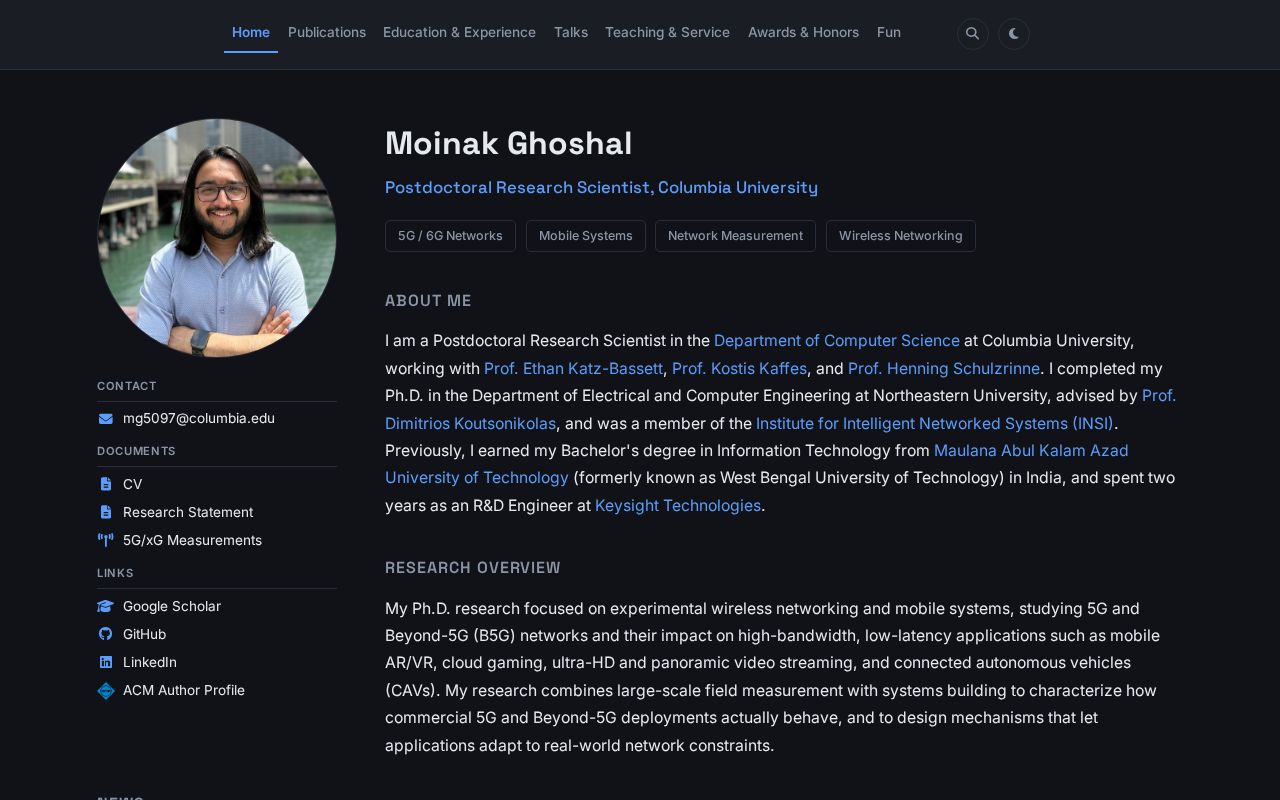Open Institute for Intelligent Networked Systems link
This screenshot has width=1280, height=800.
935,423
